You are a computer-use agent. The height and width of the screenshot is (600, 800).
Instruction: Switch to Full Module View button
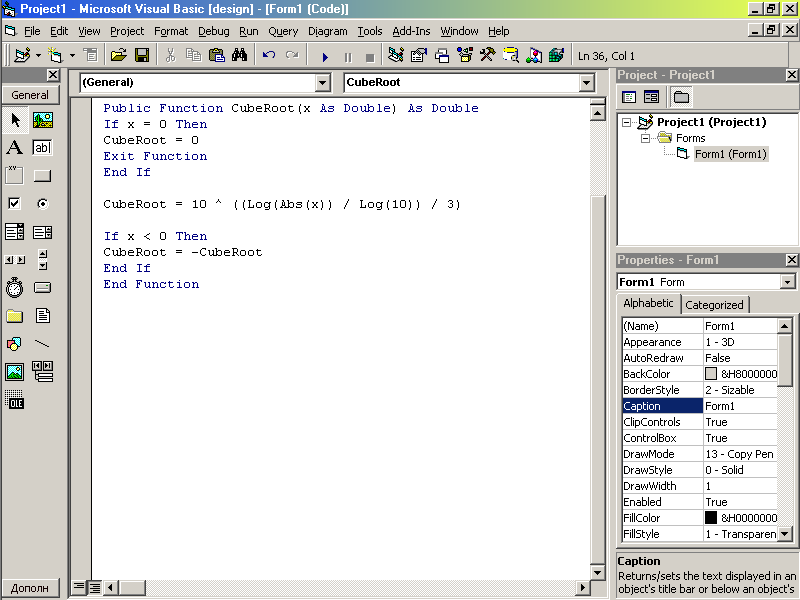point(95,587)
